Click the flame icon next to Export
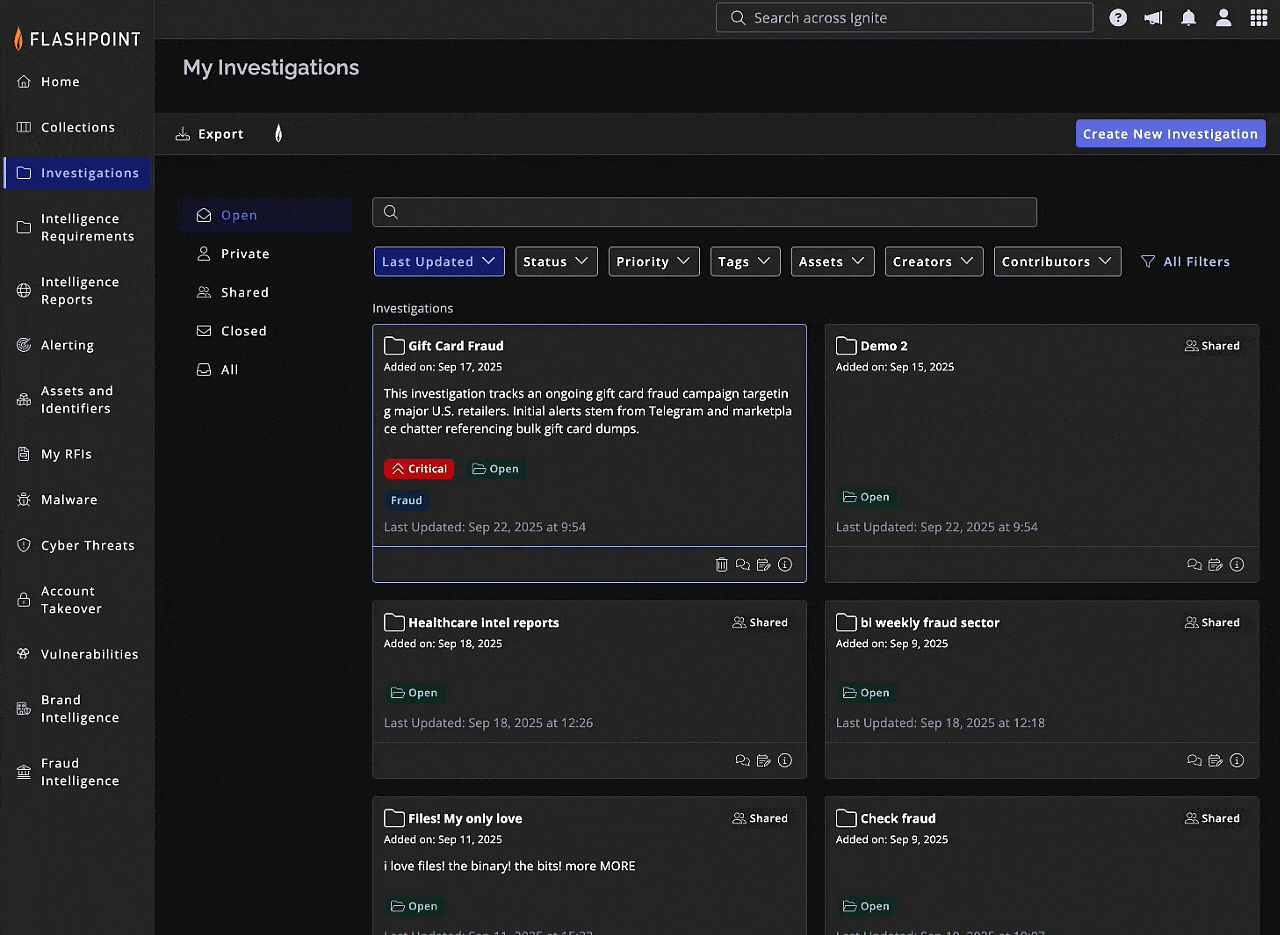Viewport: 1280px width, 935px height. pos(278,134)
